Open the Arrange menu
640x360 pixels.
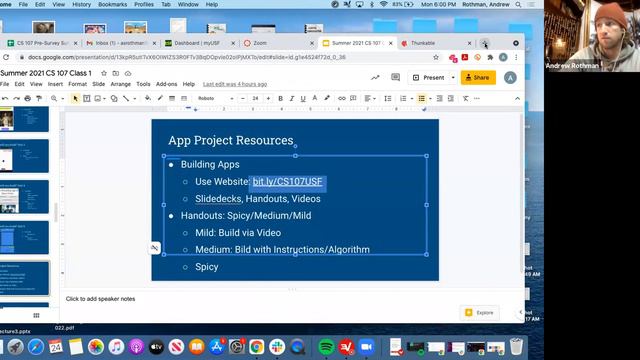pos(121,84)
